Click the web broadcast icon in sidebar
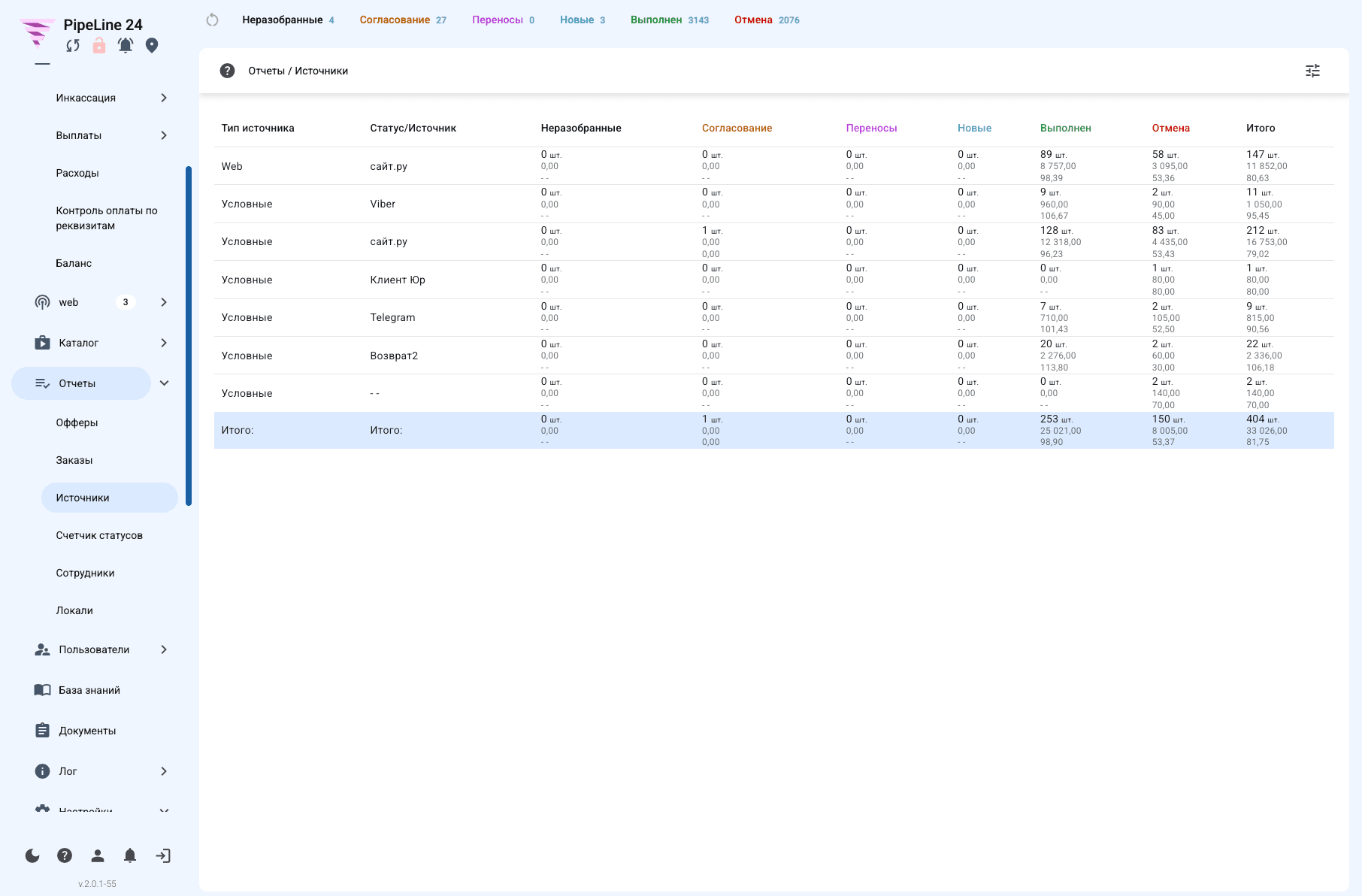Viewport: 1362px width, 896px height. (42, 302)
